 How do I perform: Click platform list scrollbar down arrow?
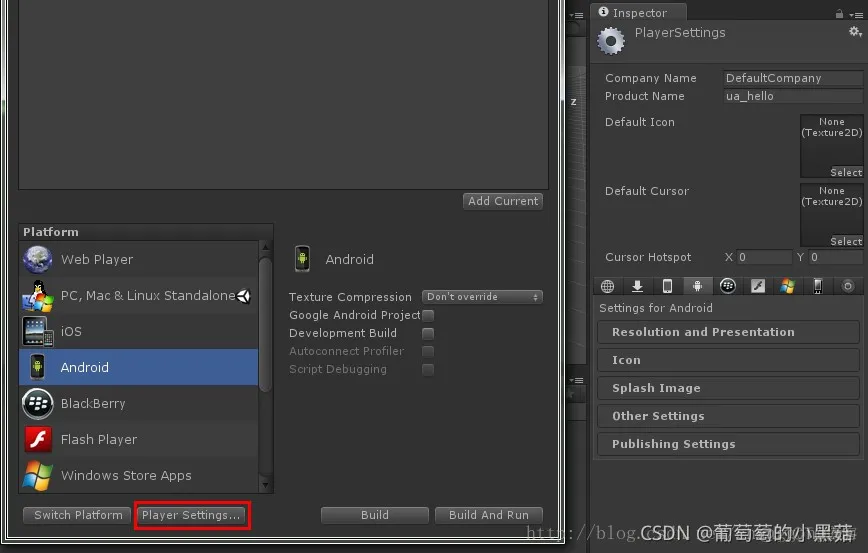click(x=265, y=485)
